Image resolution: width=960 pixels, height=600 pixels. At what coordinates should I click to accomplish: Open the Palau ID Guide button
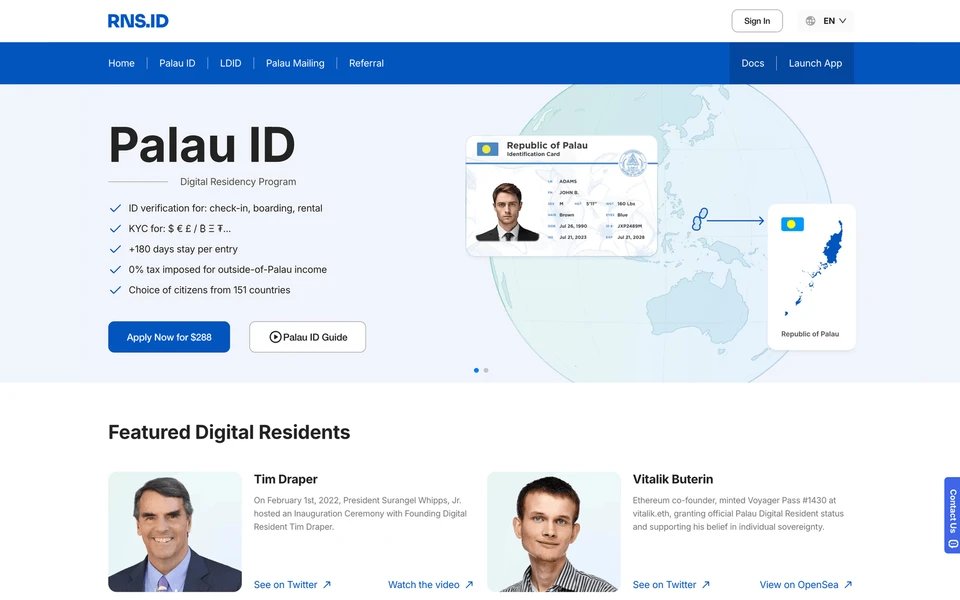[307, 337]
